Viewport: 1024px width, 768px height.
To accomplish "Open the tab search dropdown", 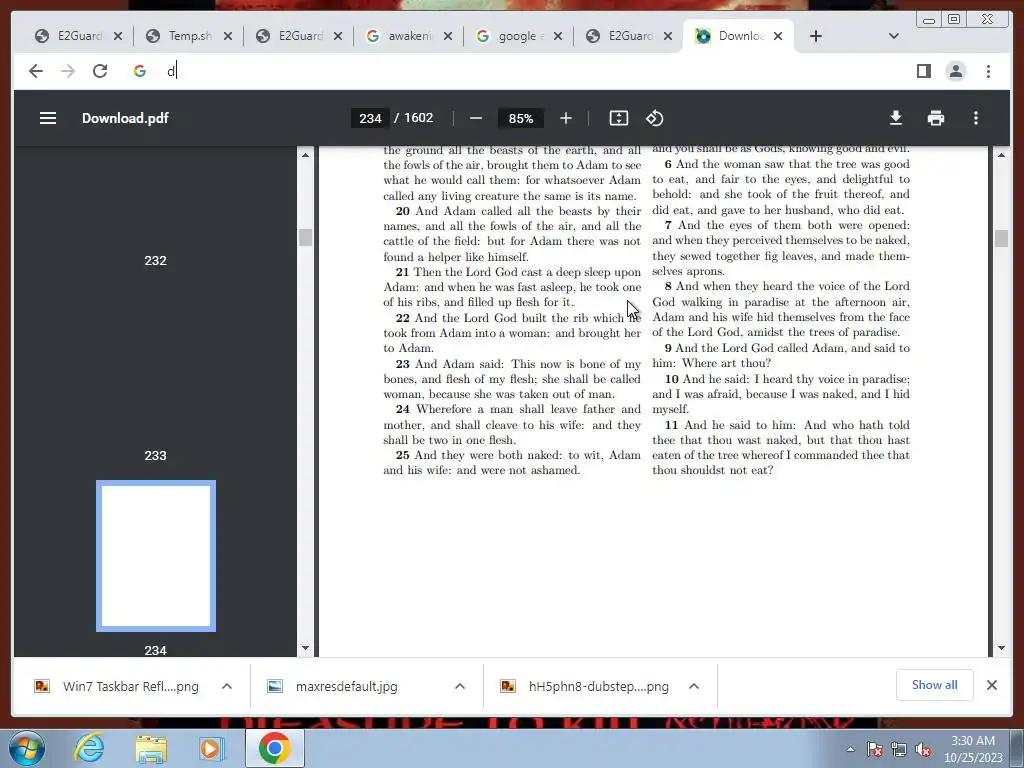I will 893,36.
